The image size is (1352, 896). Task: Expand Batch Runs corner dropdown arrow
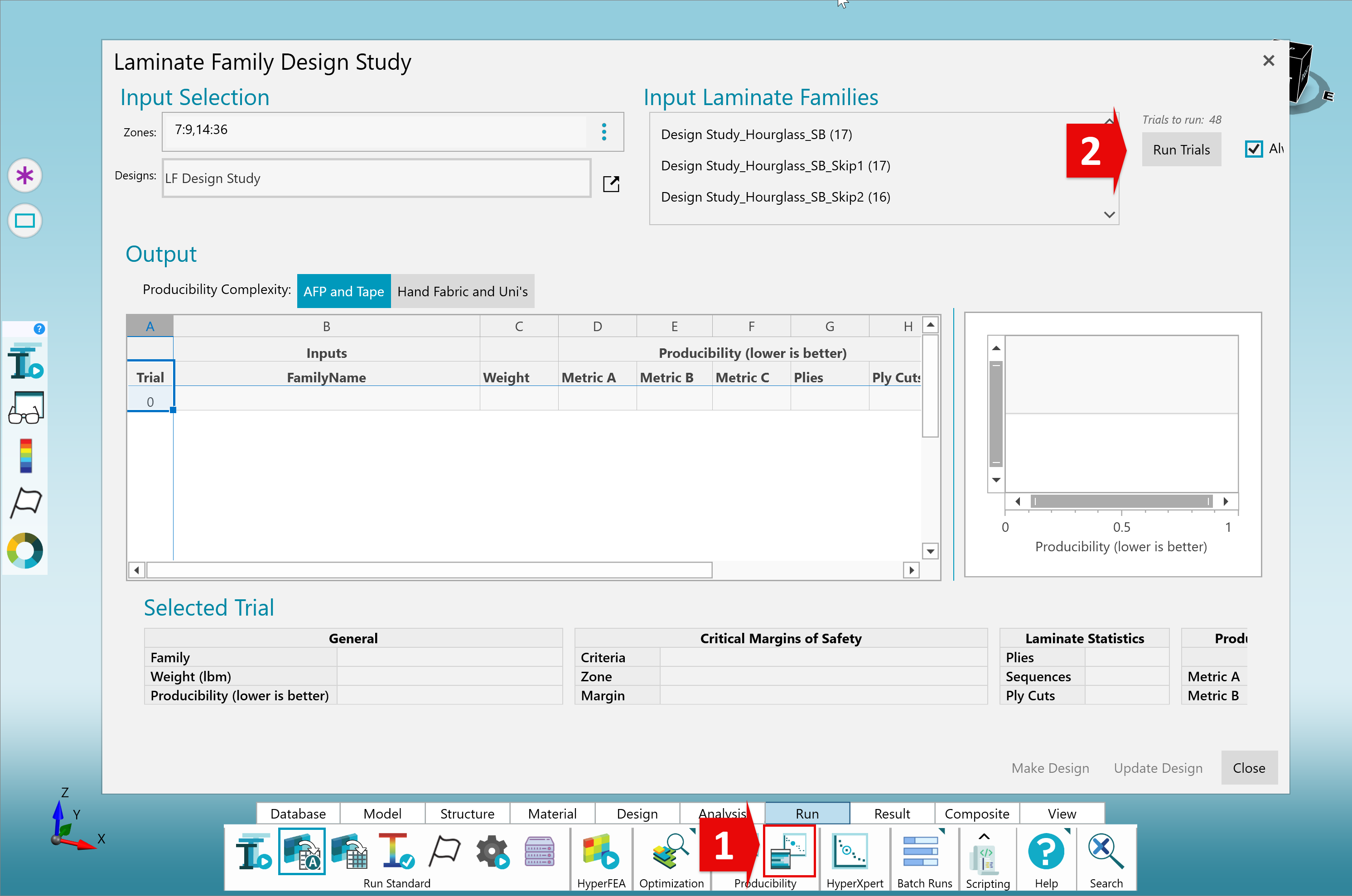942,831
